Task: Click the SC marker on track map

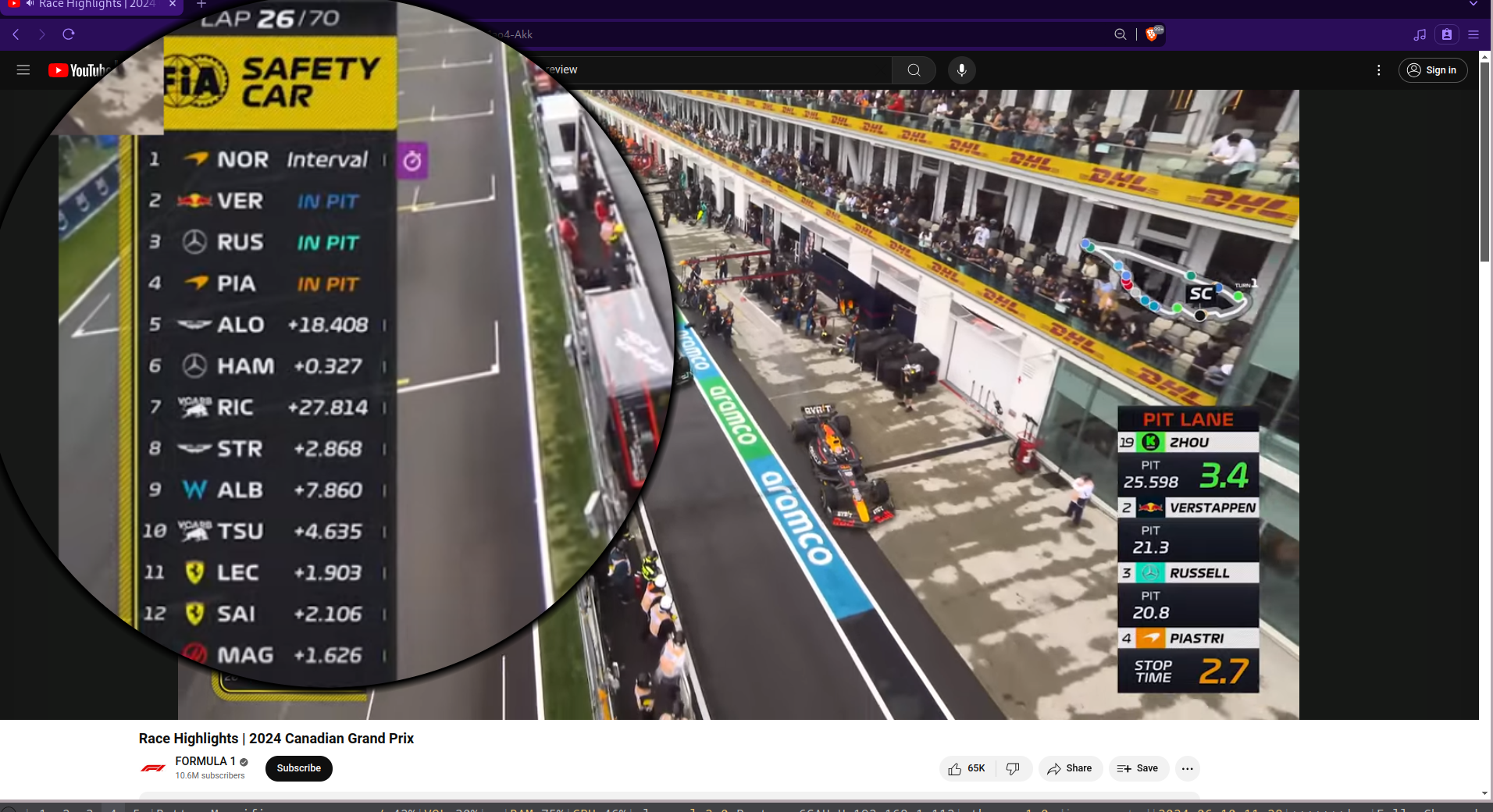Action: (1201, 294)
